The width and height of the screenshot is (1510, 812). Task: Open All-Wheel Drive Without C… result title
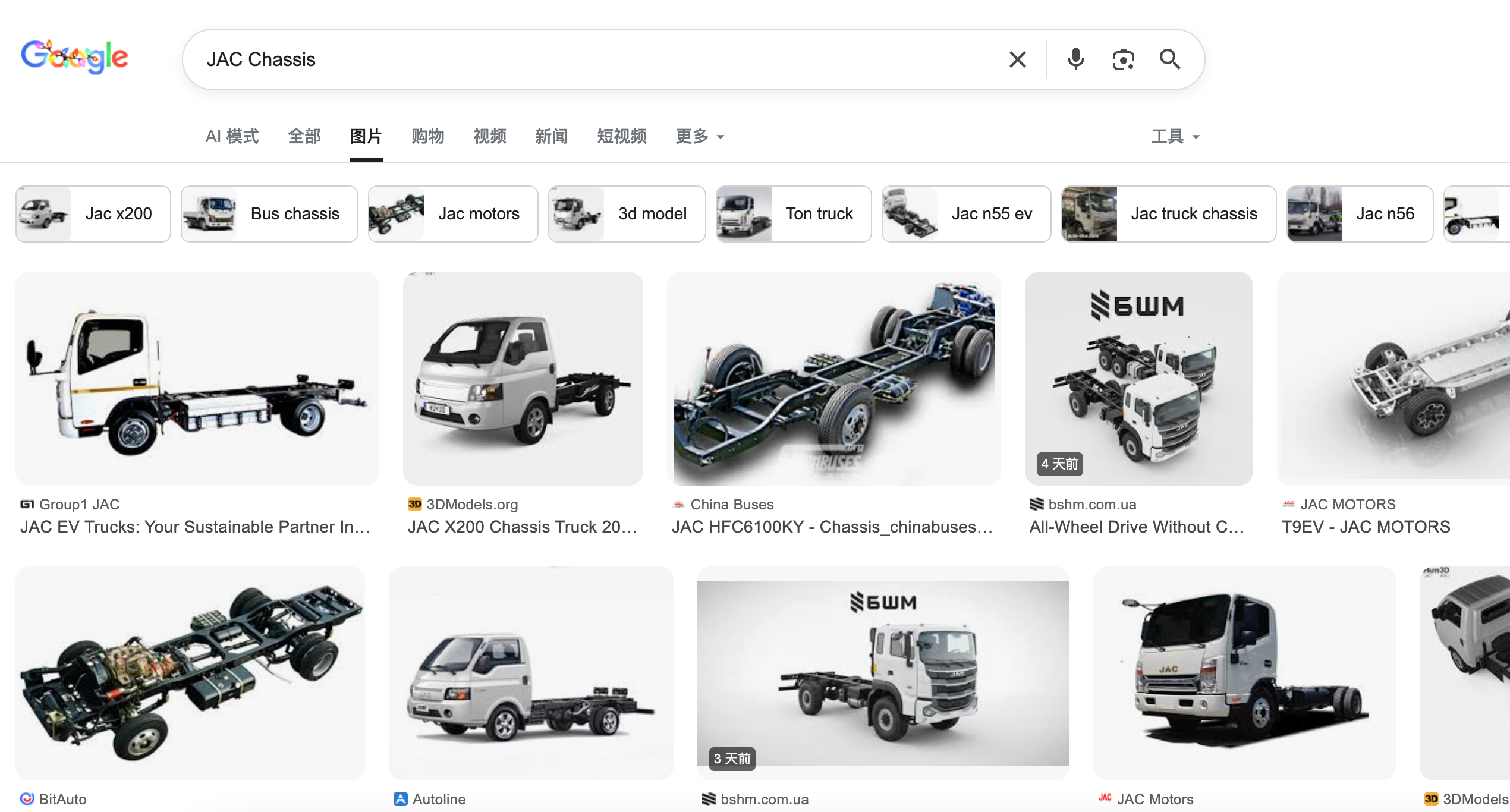pyautogui.click(x=1137, y=527)
